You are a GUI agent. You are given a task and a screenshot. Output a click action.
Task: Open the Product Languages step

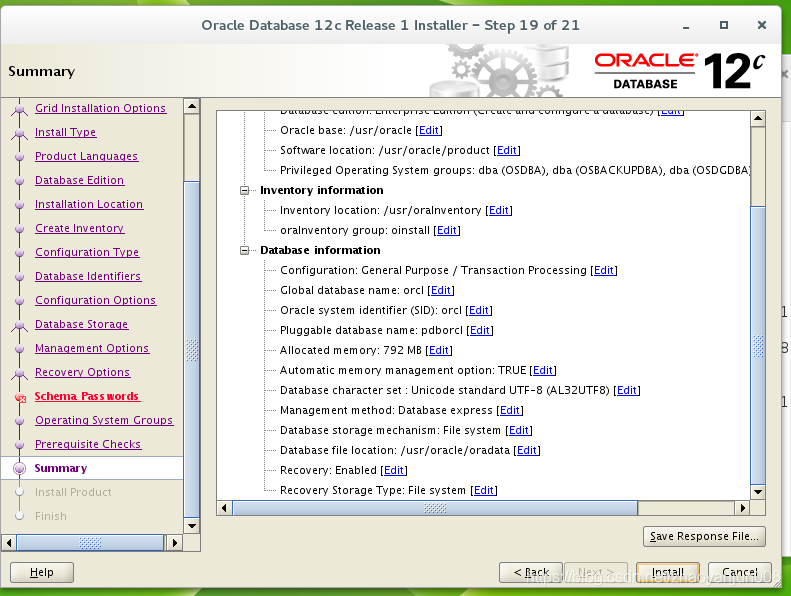(86, 156)
